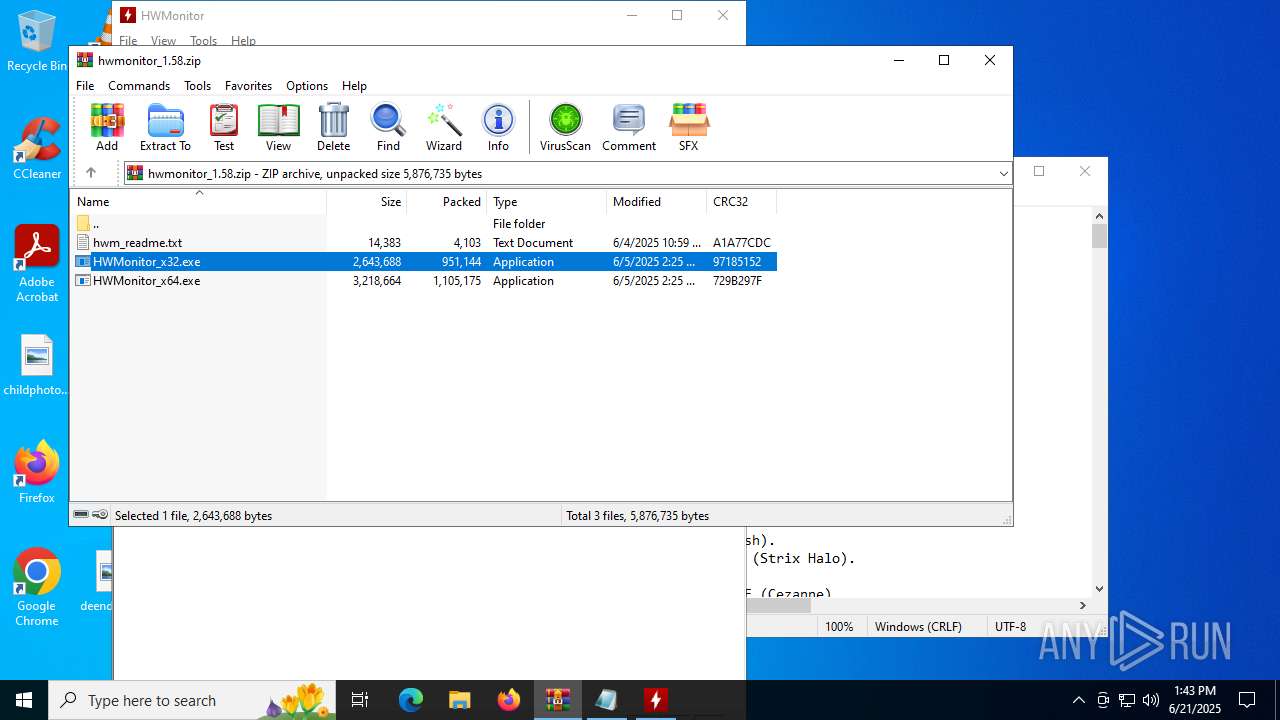Open File Explorer from the taskbar
The image size is (1280, 720).
pos(459,700)
